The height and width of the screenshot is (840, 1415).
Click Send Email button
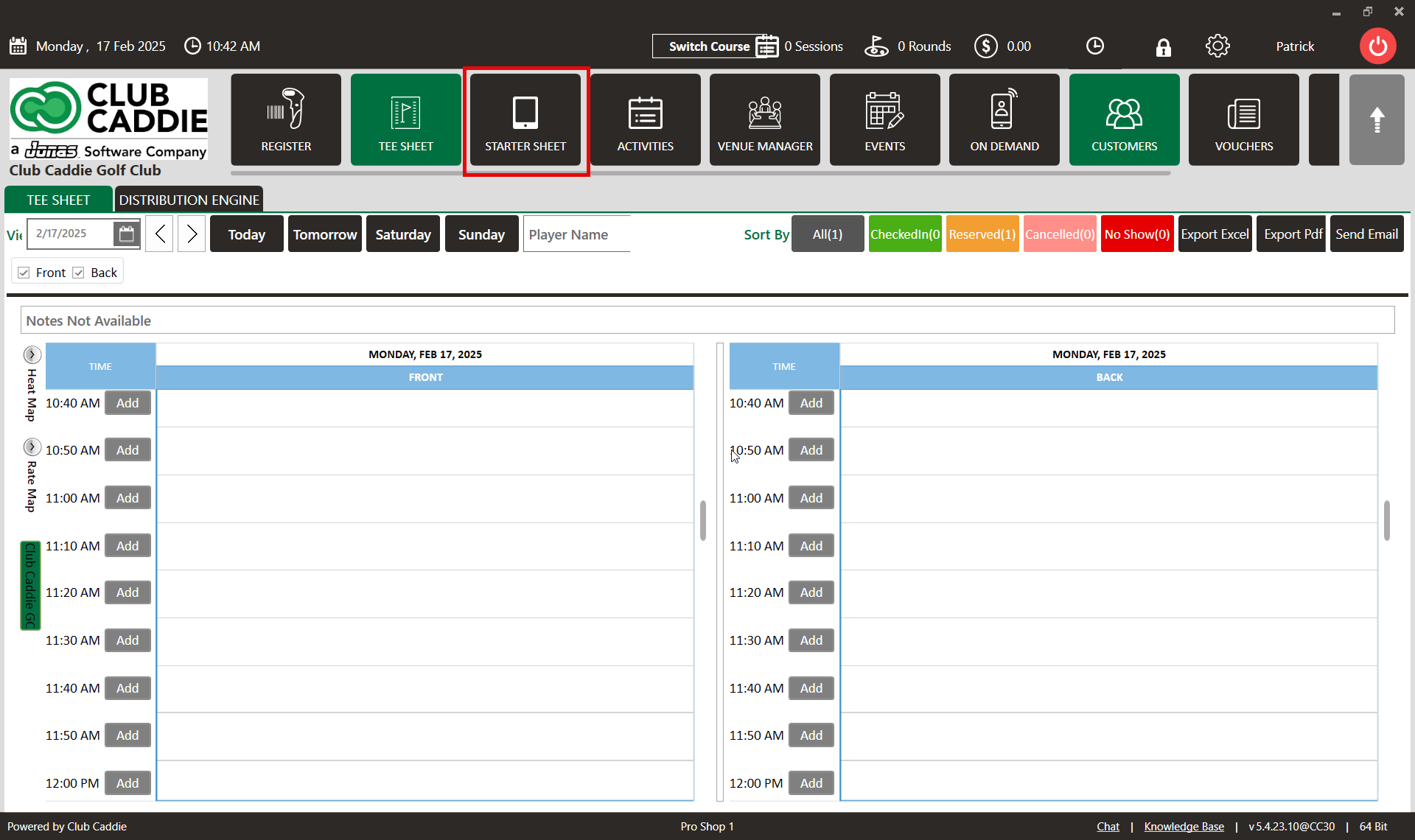[x=1367, y=234]
